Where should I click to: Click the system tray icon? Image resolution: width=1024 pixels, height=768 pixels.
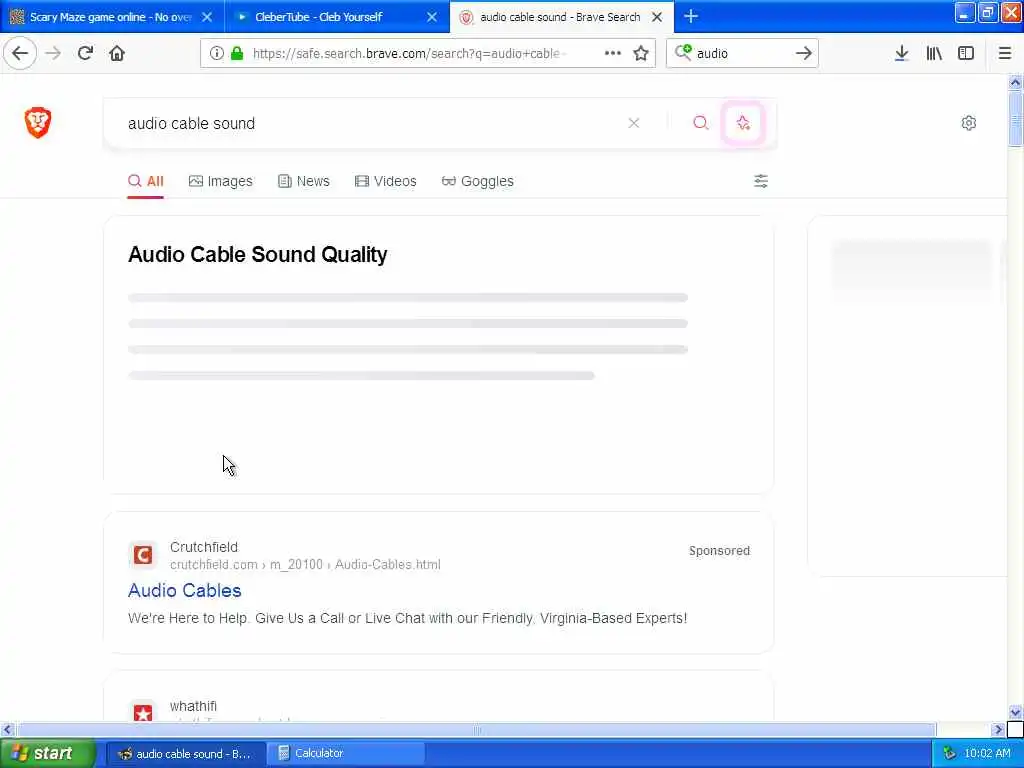click(950, 753)
